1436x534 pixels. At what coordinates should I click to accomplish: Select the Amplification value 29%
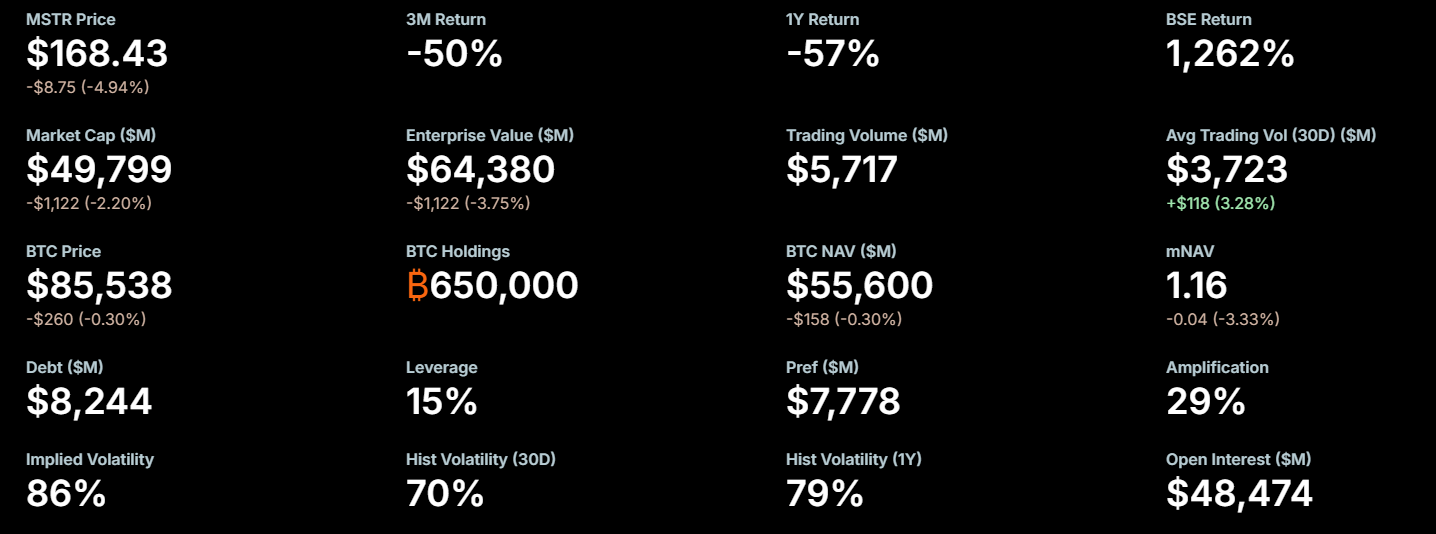pyautogui.click(x=1206, y=402)
